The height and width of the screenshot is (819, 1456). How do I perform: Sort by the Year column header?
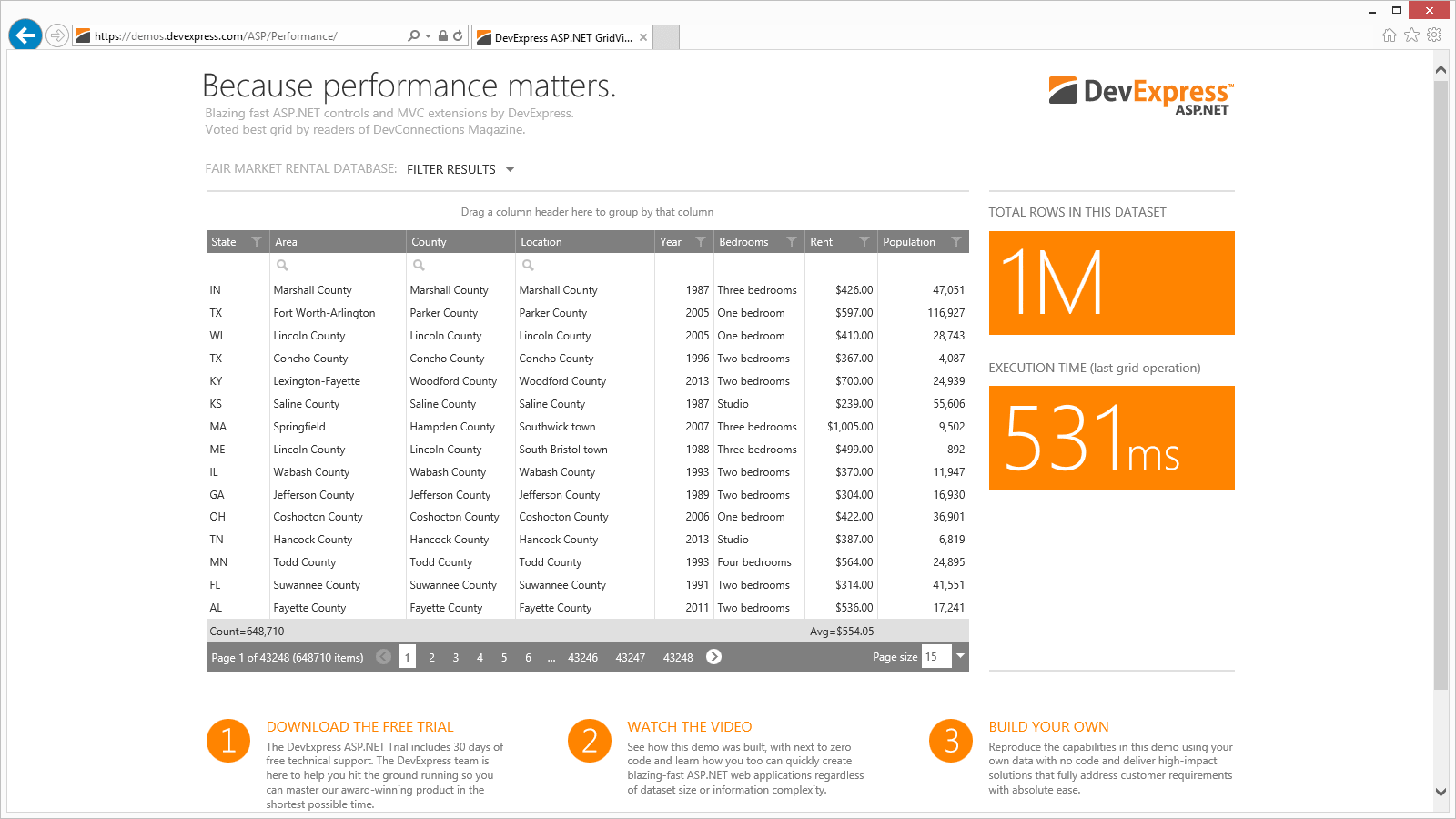click(x=671, y=242)
